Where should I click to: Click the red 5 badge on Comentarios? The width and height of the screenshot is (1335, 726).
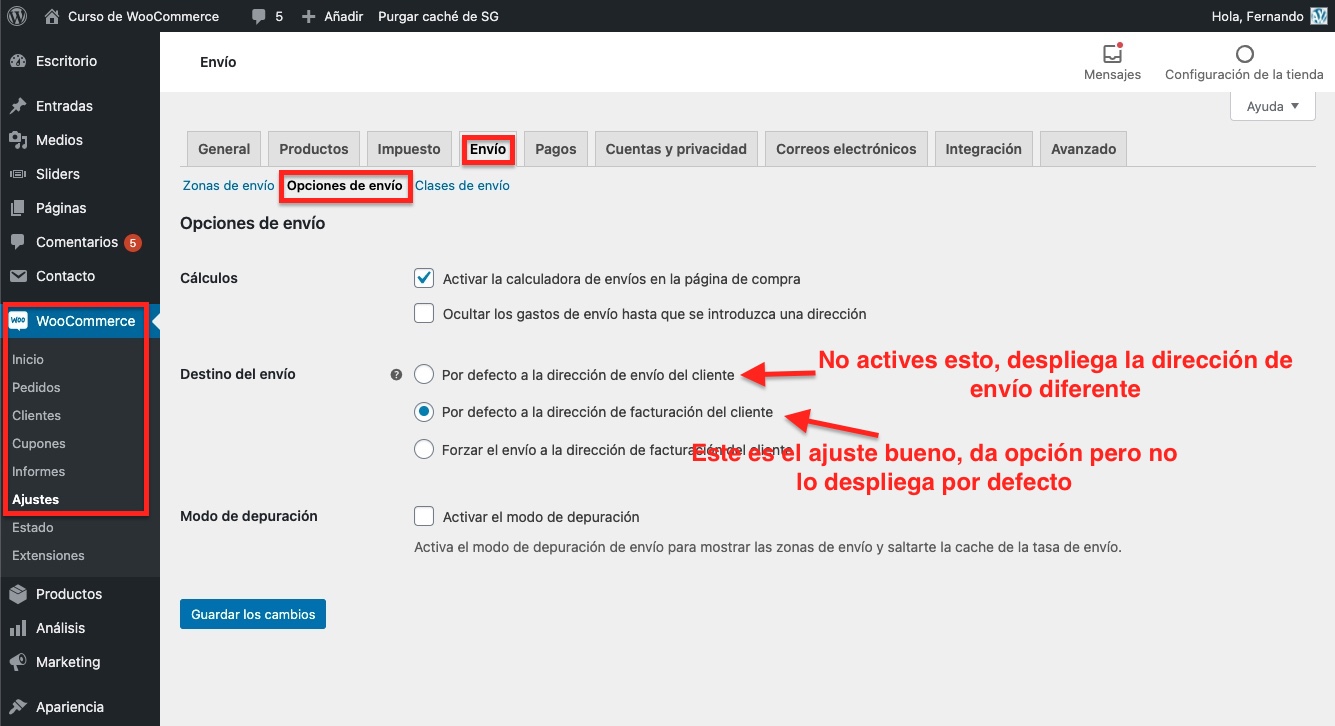pyautogui.click(x=133, y=242)
